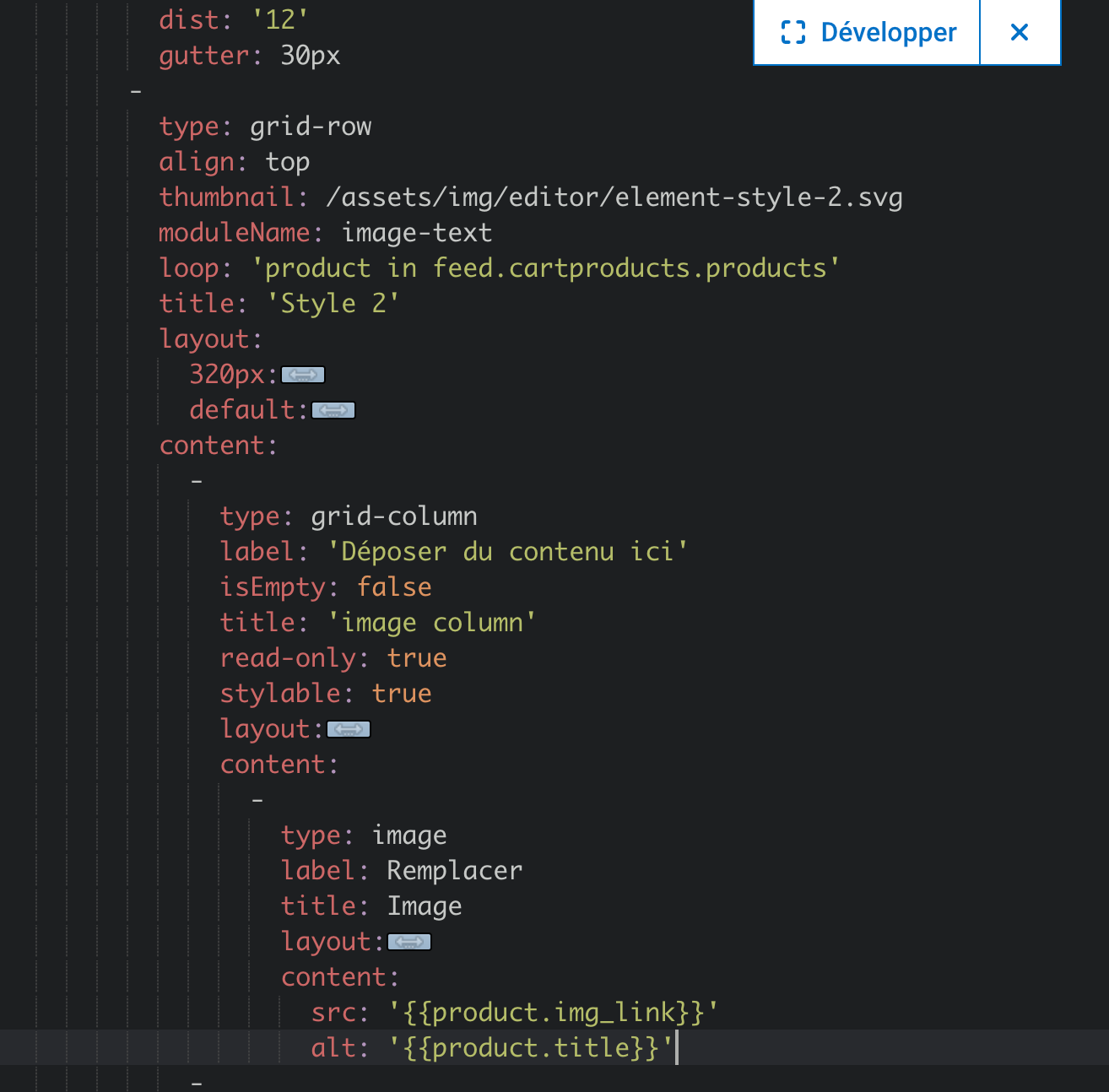Click the title value 'Style 2'
Image resolution: width=1109 pixels, height=1092 pixels.
tap(333, 304)
